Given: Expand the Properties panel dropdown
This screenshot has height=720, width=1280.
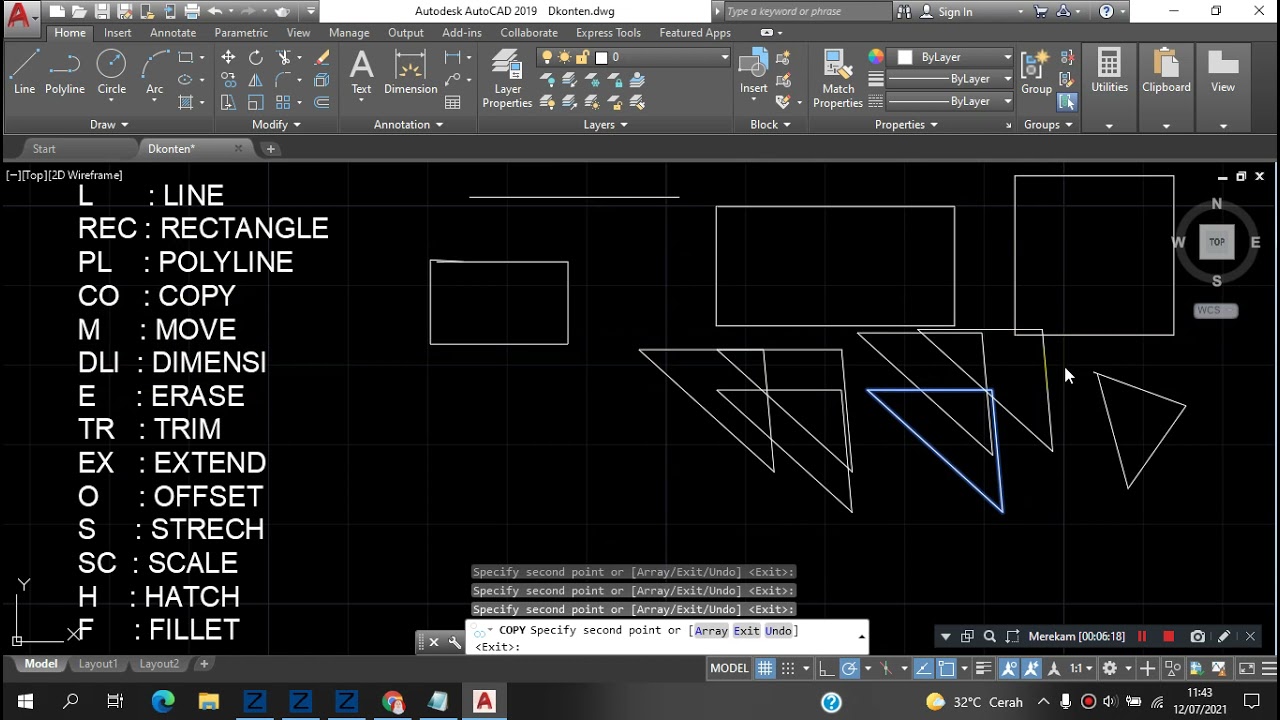Looking at the screenshot, I should 906,124.
